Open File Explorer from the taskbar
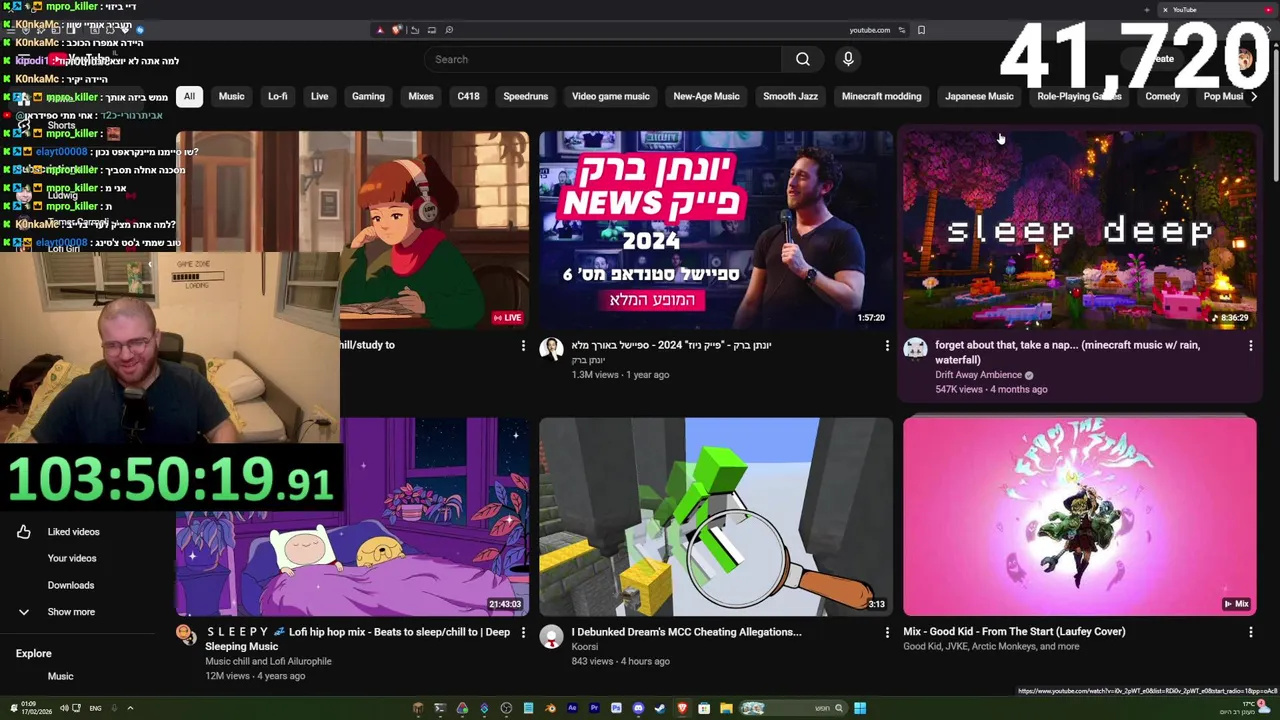Image resolution: width=1280 pixels, height=720 pixels. [x=726, y=709]
